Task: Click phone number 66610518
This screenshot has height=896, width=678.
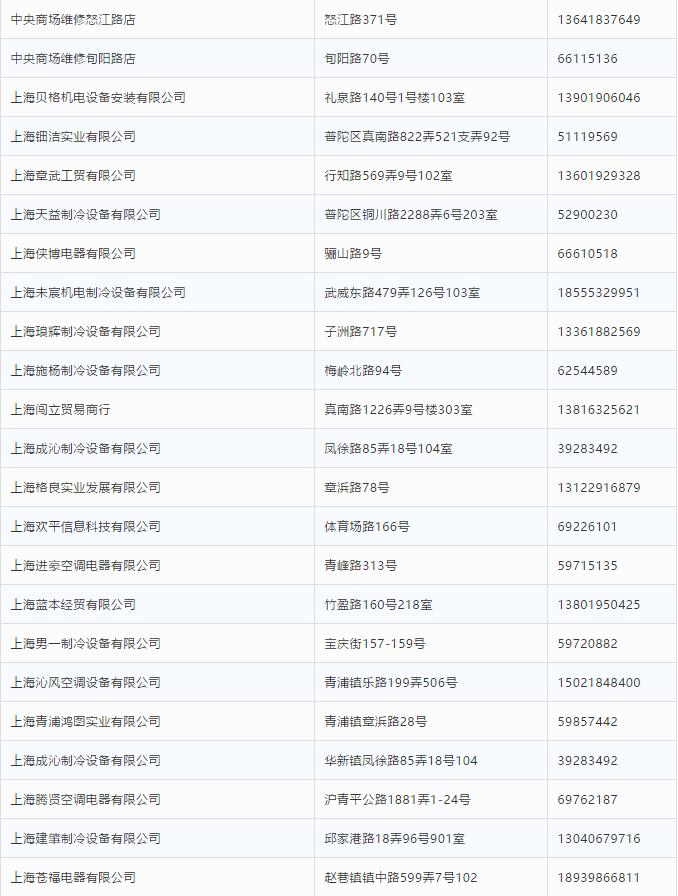Action: 587,253
